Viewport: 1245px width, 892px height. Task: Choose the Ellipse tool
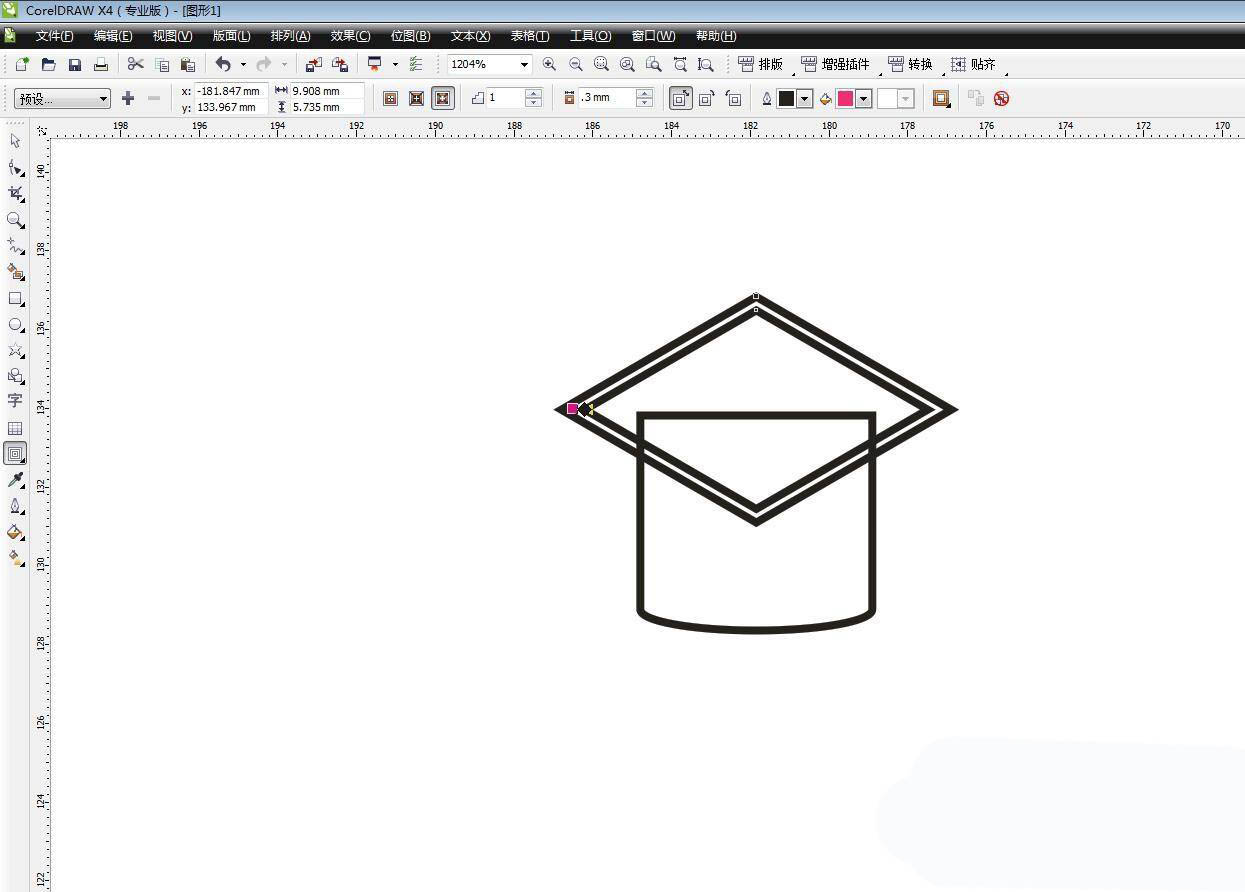pos(15,325)
